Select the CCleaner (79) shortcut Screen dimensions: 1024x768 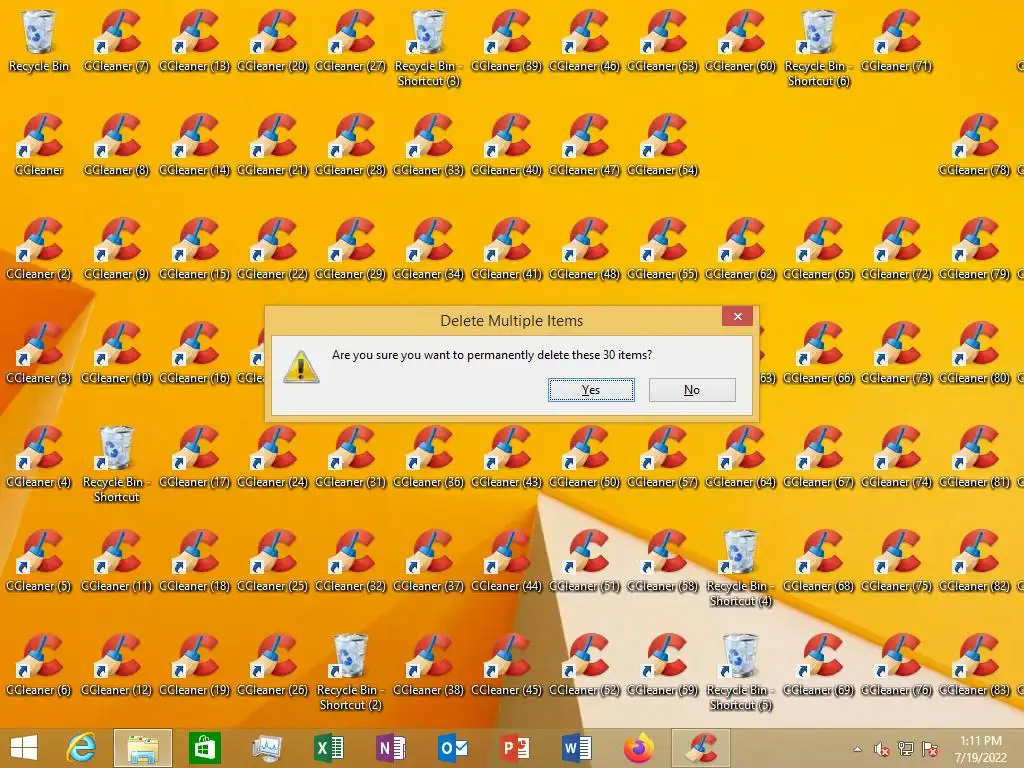[x=974, y=248]
